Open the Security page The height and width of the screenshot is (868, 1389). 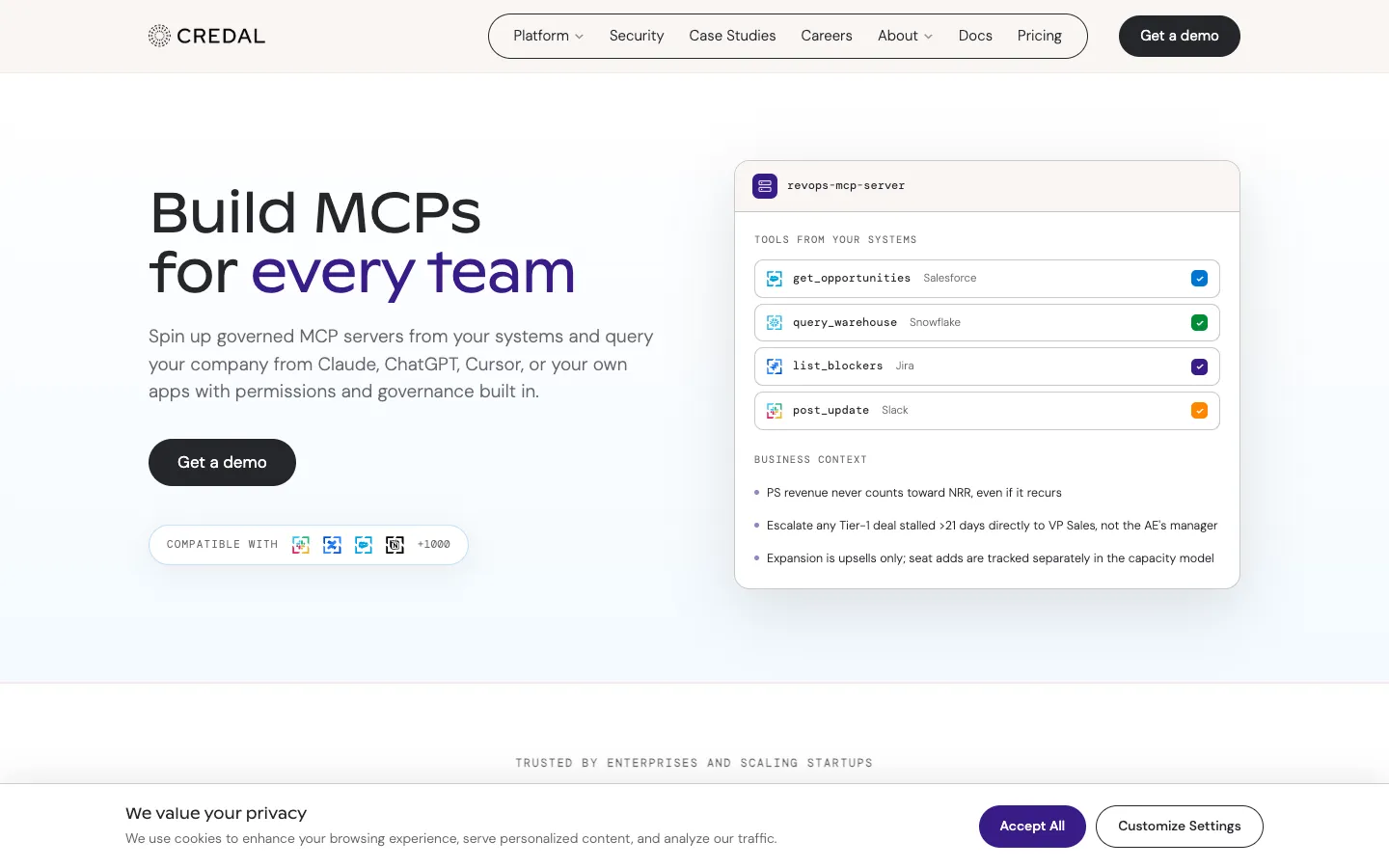[x=637, y=36]
